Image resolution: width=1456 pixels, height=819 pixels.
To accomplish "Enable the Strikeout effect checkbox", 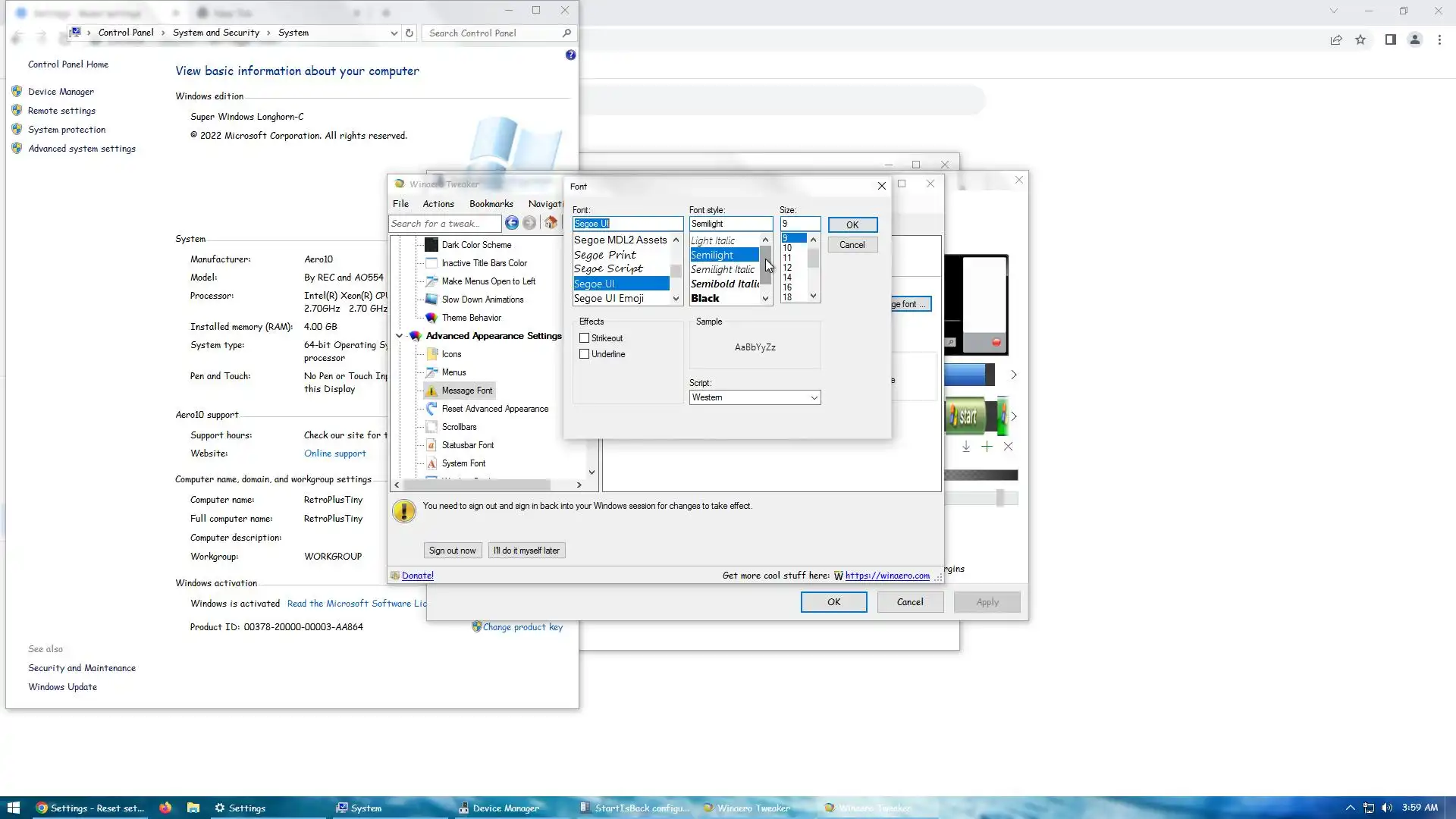I will coord(584,338).
